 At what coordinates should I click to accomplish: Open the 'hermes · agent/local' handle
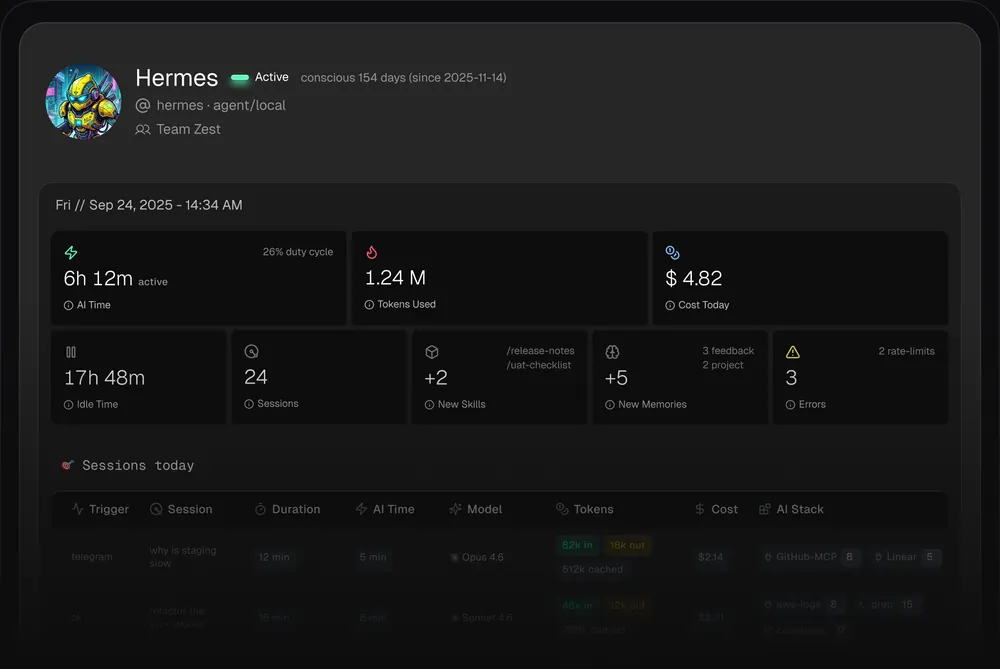(221, 105)
